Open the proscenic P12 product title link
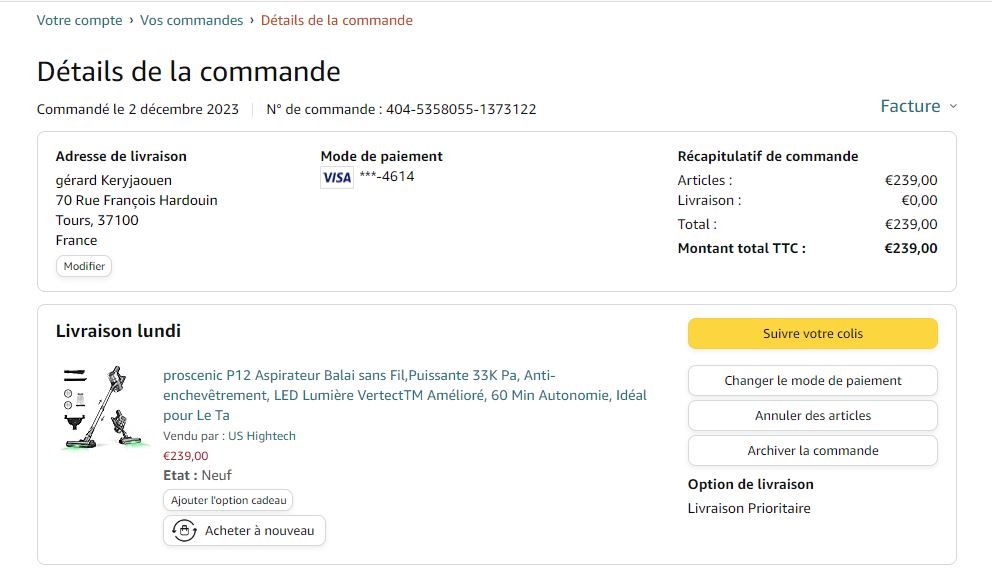The width and height of the screenshot is (992, 585). 404,395
